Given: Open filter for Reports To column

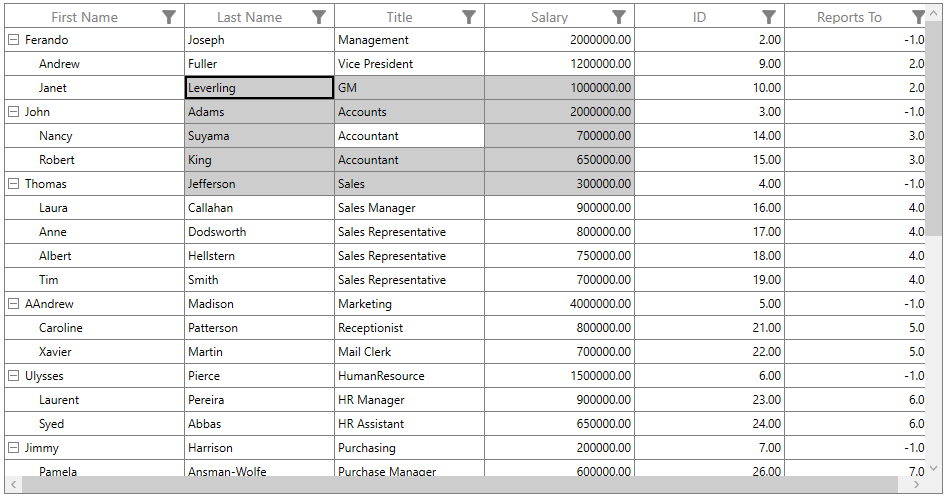Looking at the screenshot, I should pyautogui.click(x=918, y=17).
